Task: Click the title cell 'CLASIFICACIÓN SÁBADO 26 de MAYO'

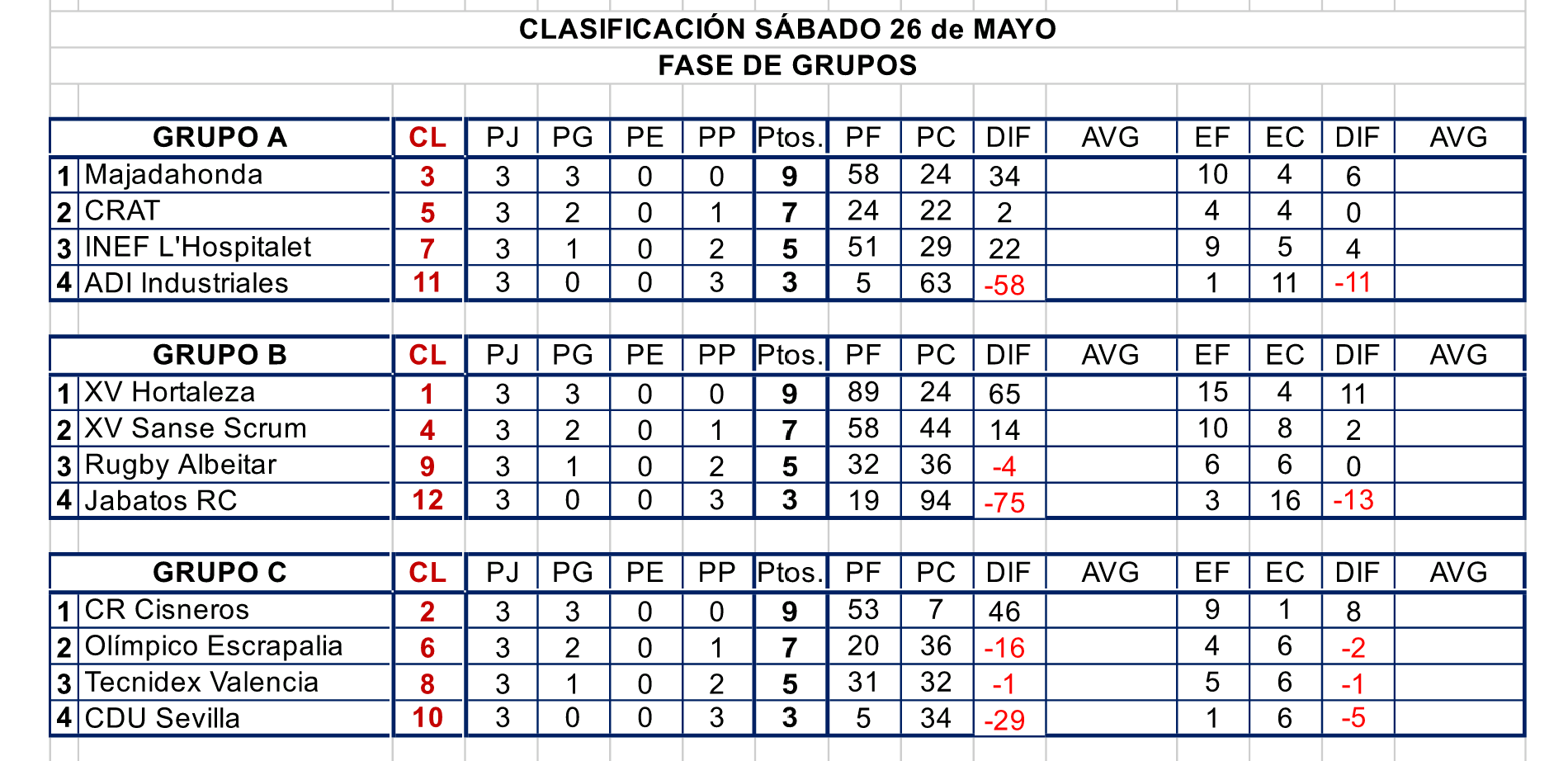Action: [x=787, y=30]
